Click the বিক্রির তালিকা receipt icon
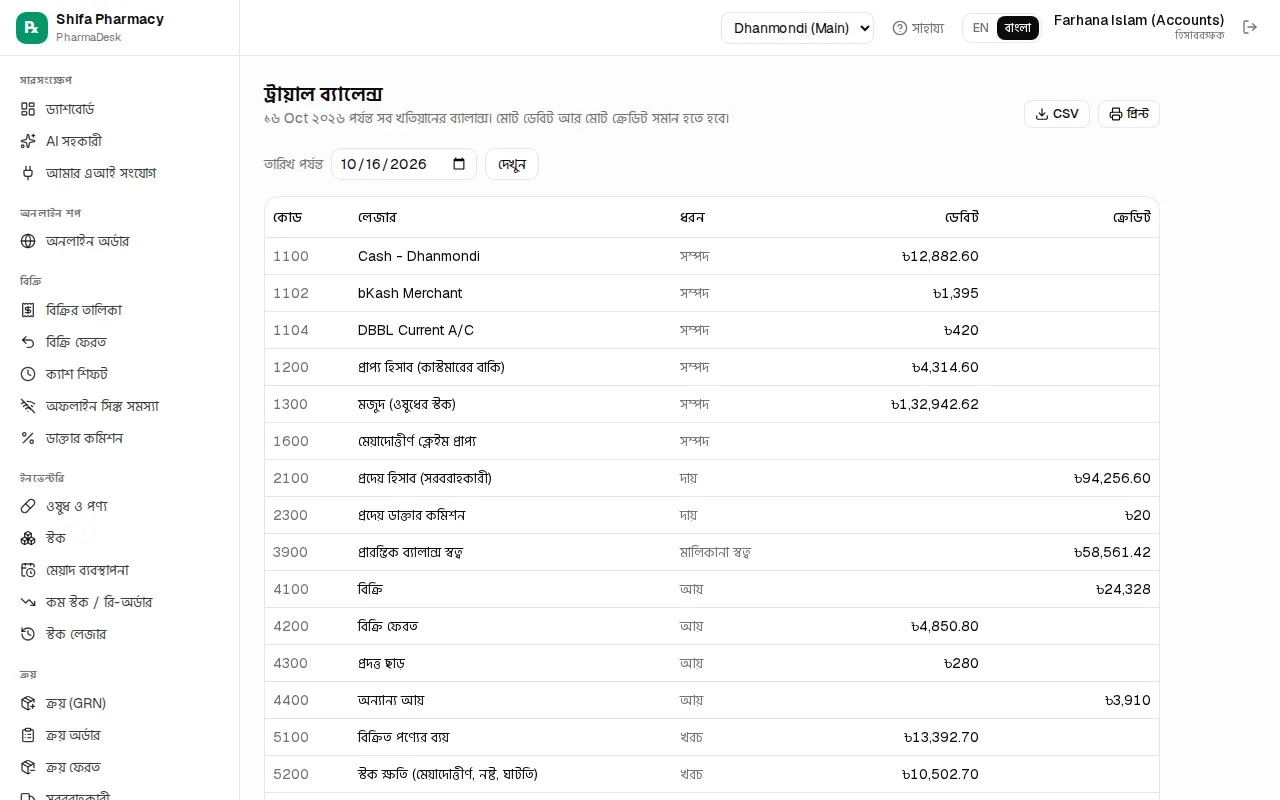This screenshot has height=800, width=1280. click(28, 310)
